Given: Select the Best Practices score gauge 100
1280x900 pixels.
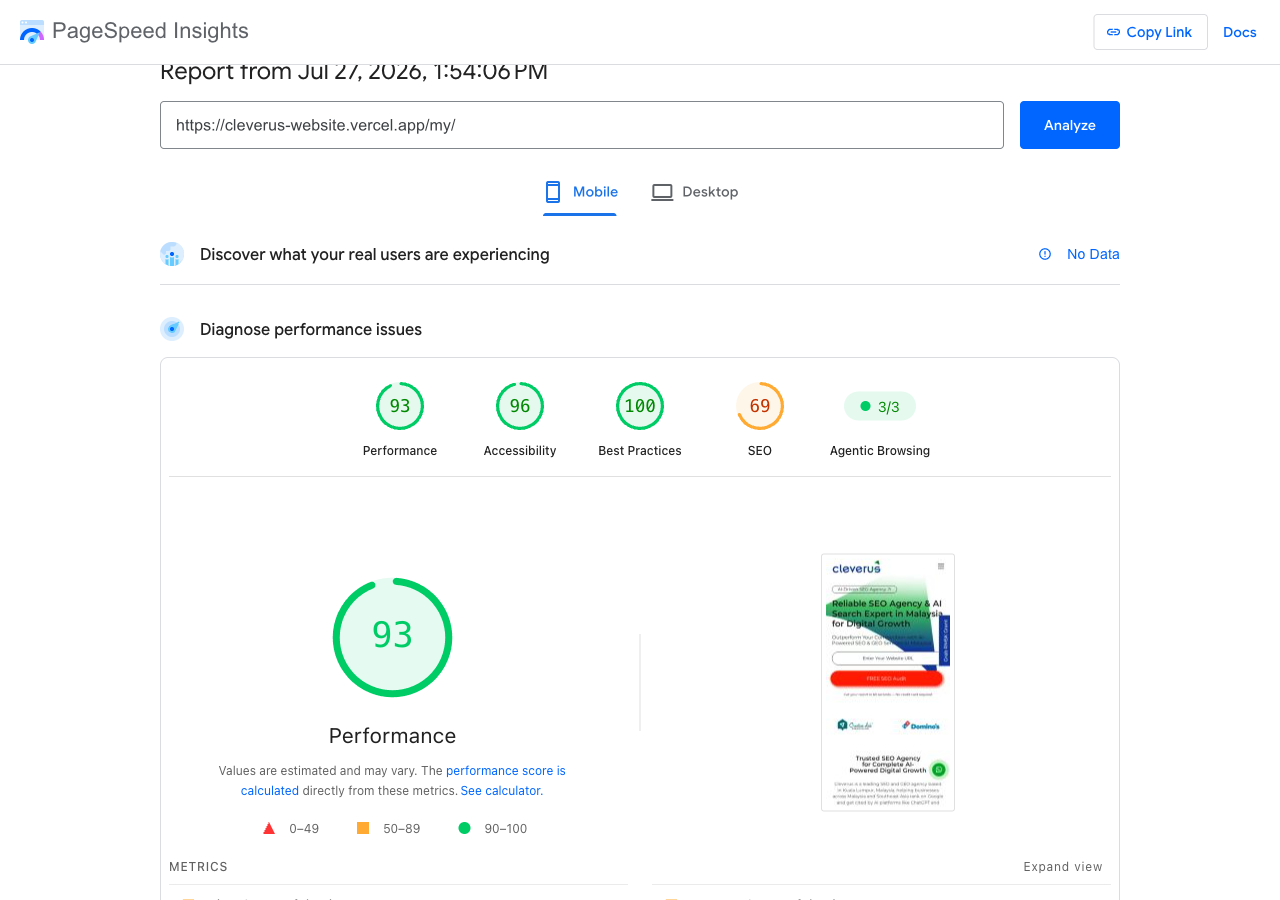Looking at the screenshot, I should tap(640, 406).
